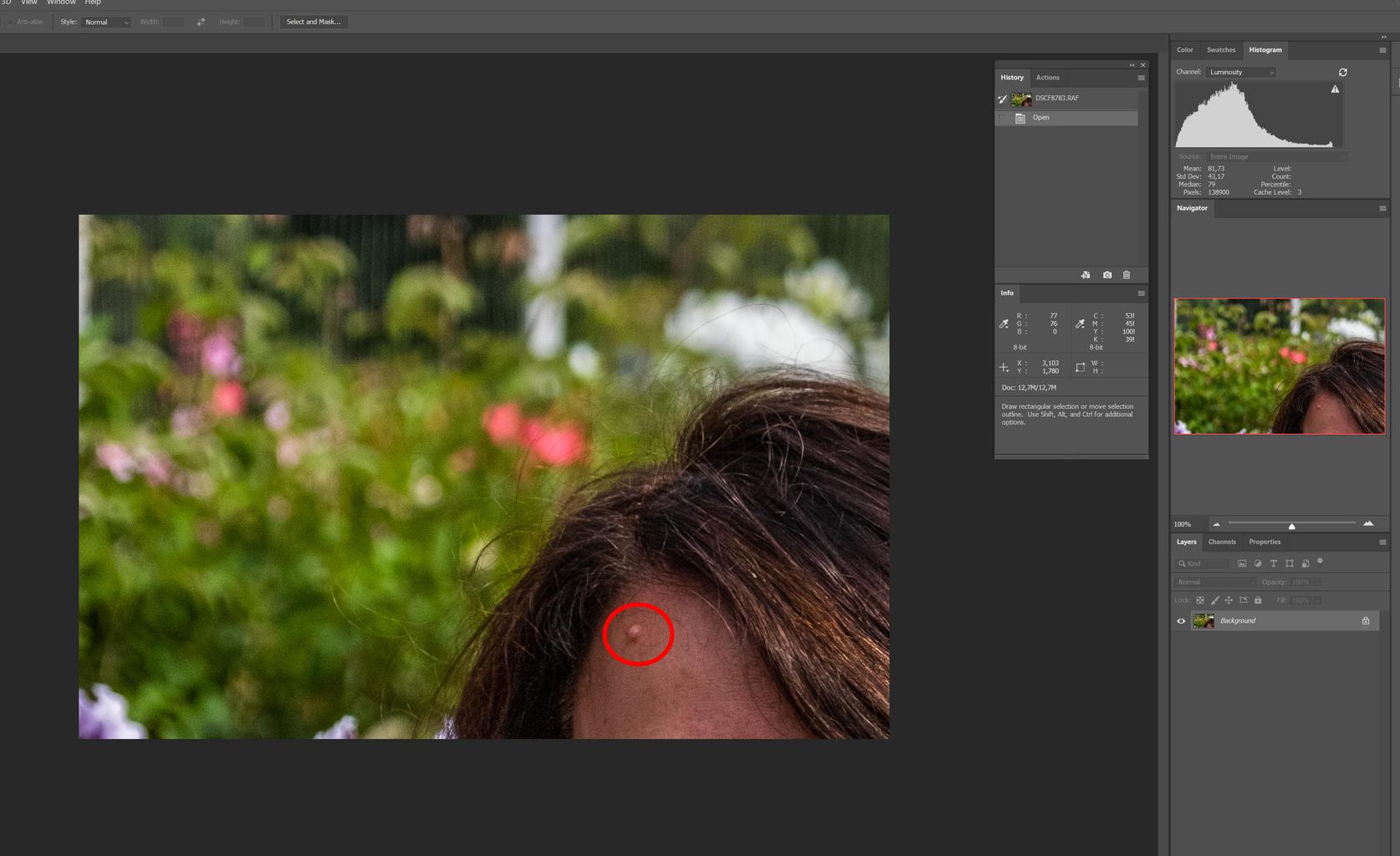Image resolution: width=1400 pixels, height=856 pixels.
Task: Open the Channel dropdown showing Luminosity
Action: tap(1241, 73)
